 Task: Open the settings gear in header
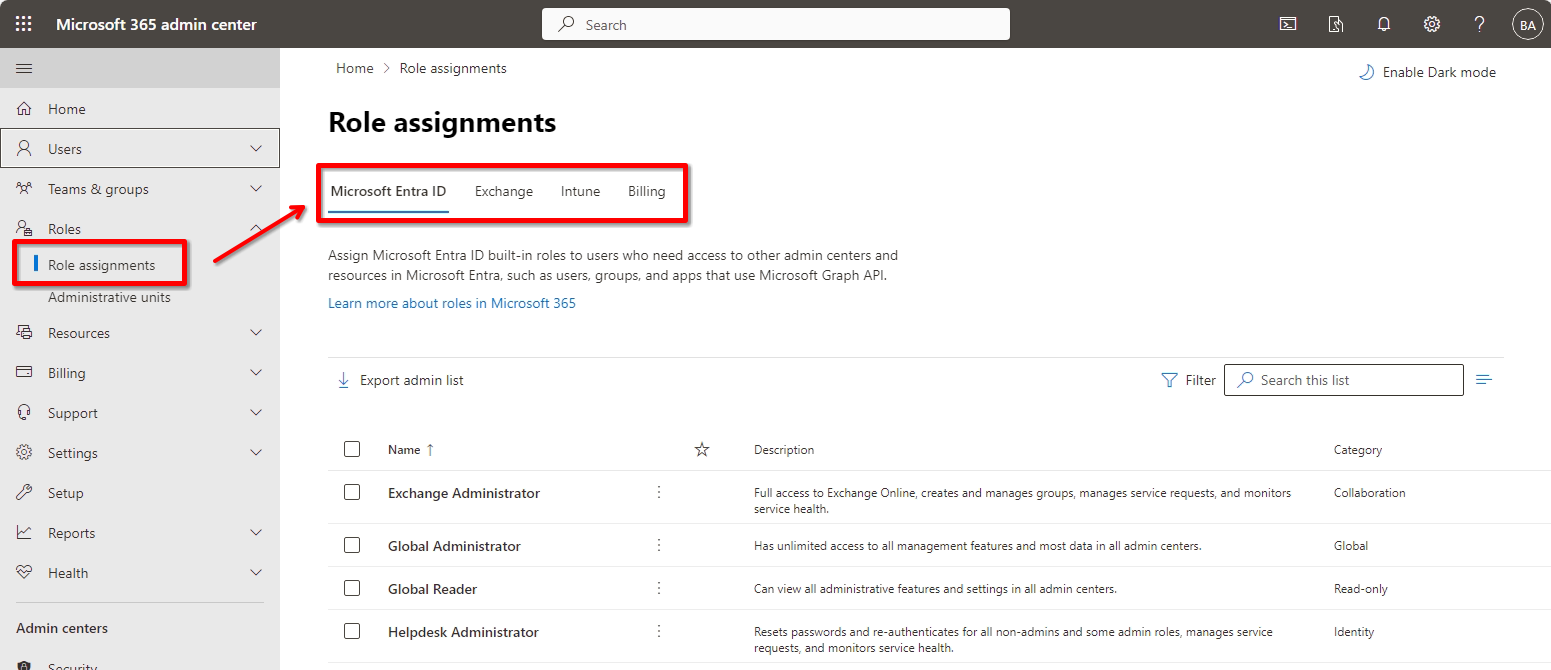(x=1432, y=24)
